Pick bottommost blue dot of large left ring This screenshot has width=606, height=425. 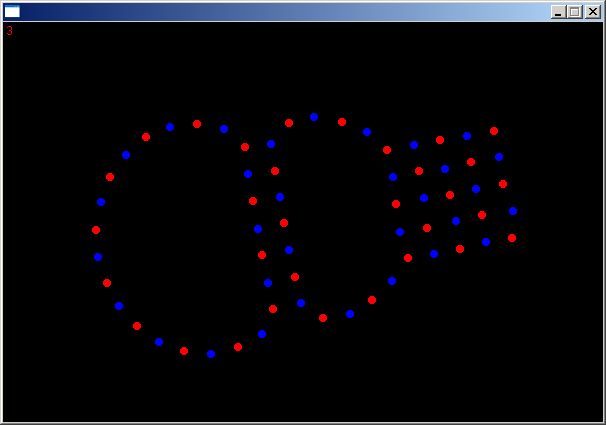211,354
